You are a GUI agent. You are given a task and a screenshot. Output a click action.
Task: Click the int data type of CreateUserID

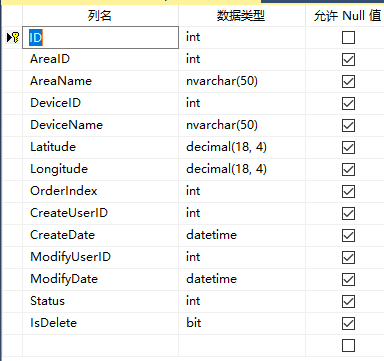[242, 213]
